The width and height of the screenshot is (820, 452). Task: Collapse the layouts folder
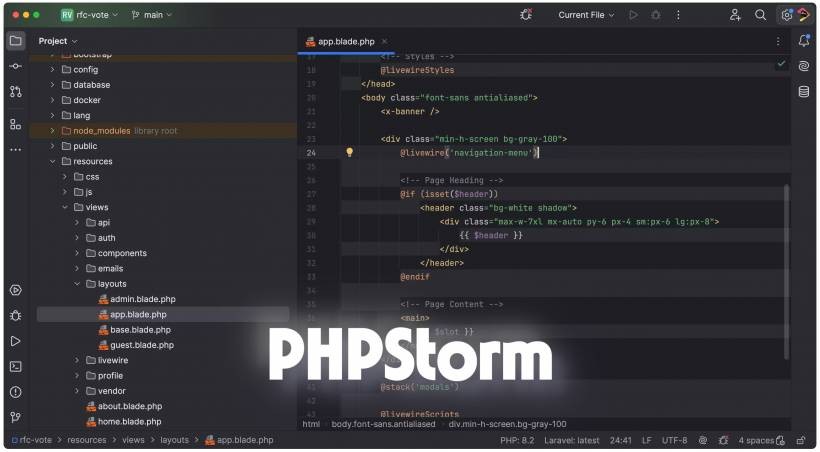(x=77, y=284)
